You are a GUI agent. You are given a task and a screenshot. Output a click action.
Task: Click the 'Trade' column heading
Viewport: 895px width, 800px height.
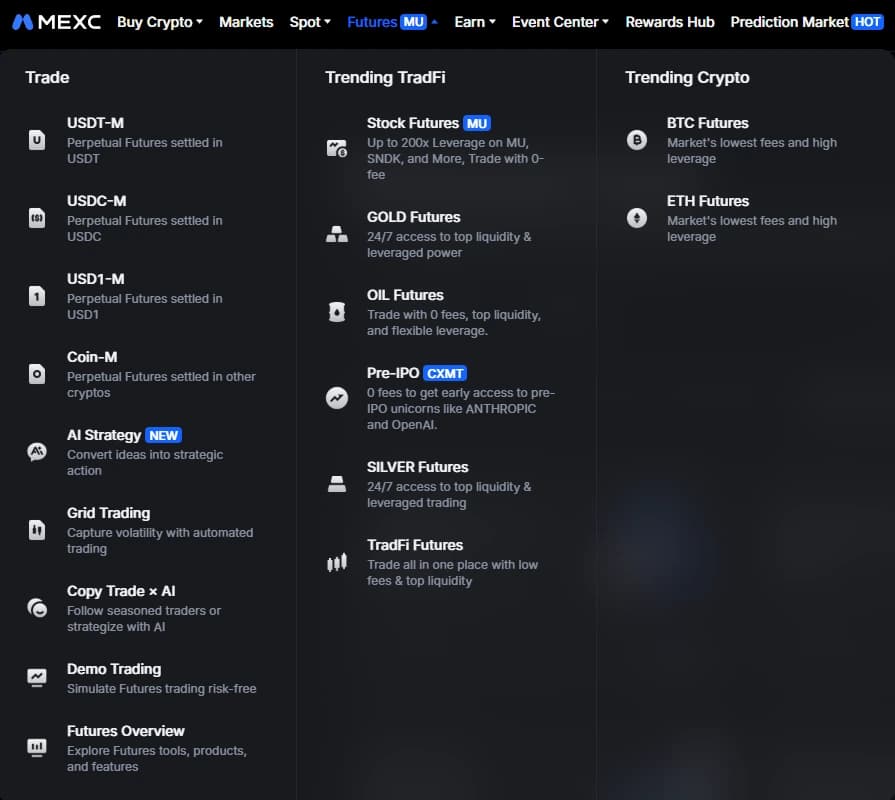pyautogui.click(x=47, y=77)
